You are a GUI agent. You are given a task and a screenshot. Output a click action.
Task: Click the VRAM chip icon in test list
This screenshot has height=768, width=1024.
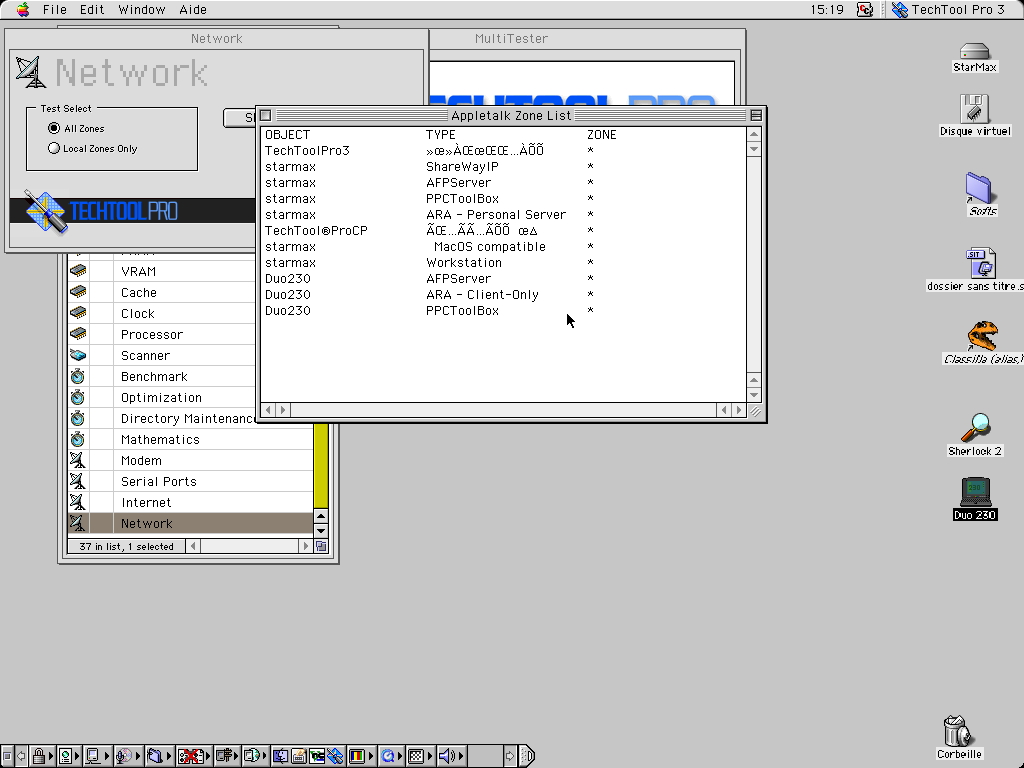pyautogui.click(x=78, y=271)
